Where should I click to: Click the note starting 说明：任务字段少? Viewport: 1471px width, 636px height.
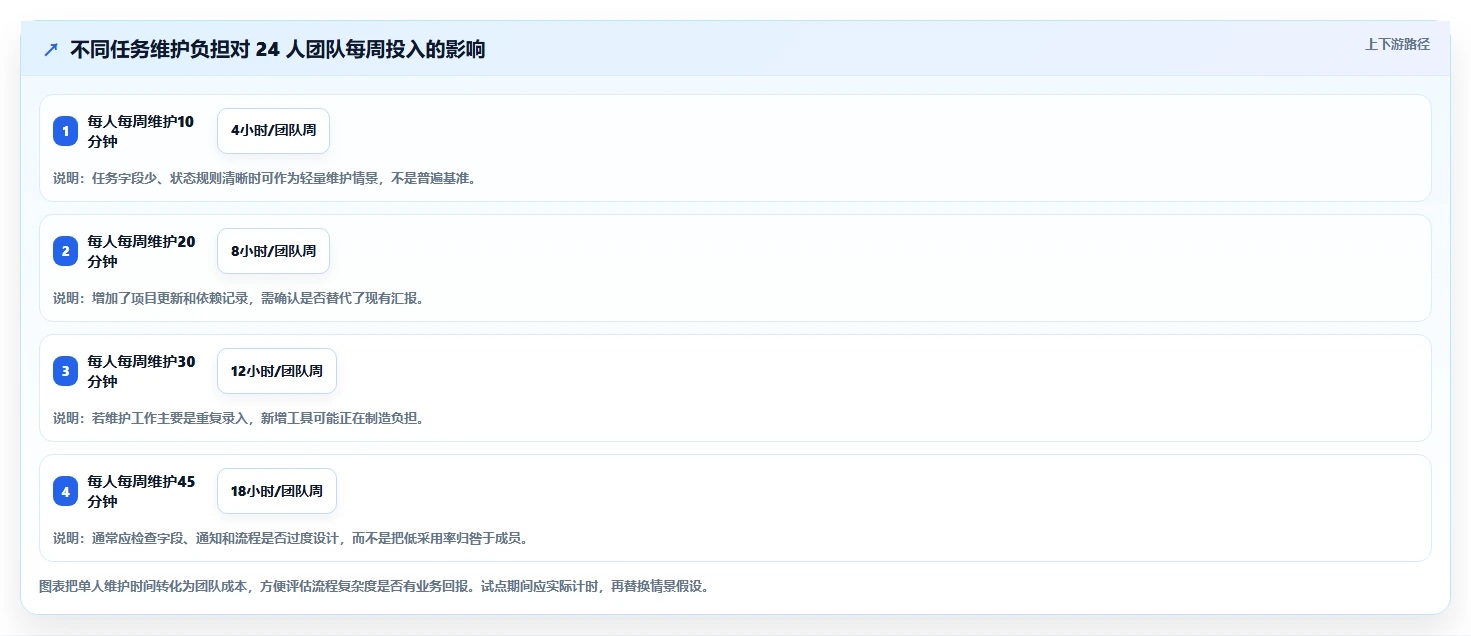coord(264,178)
